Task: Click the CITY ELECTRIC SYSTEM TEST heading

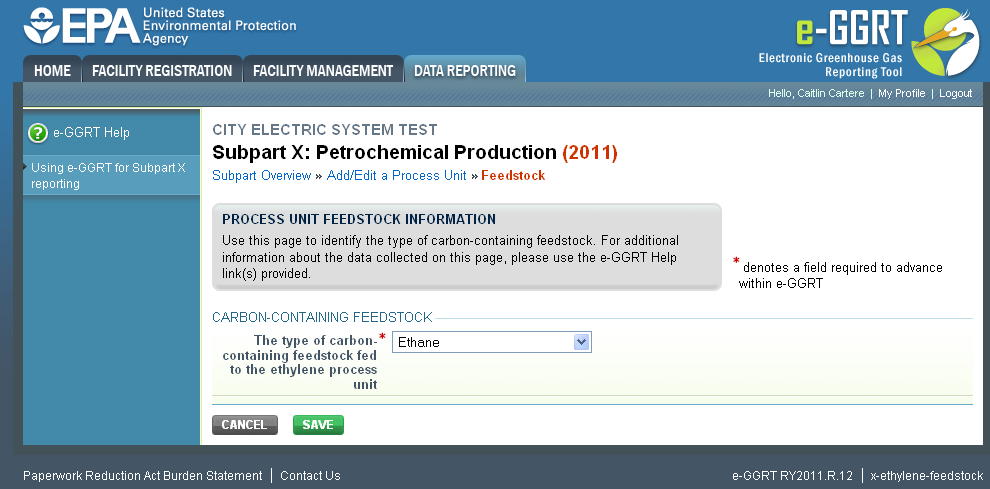Action: point(325,130)
